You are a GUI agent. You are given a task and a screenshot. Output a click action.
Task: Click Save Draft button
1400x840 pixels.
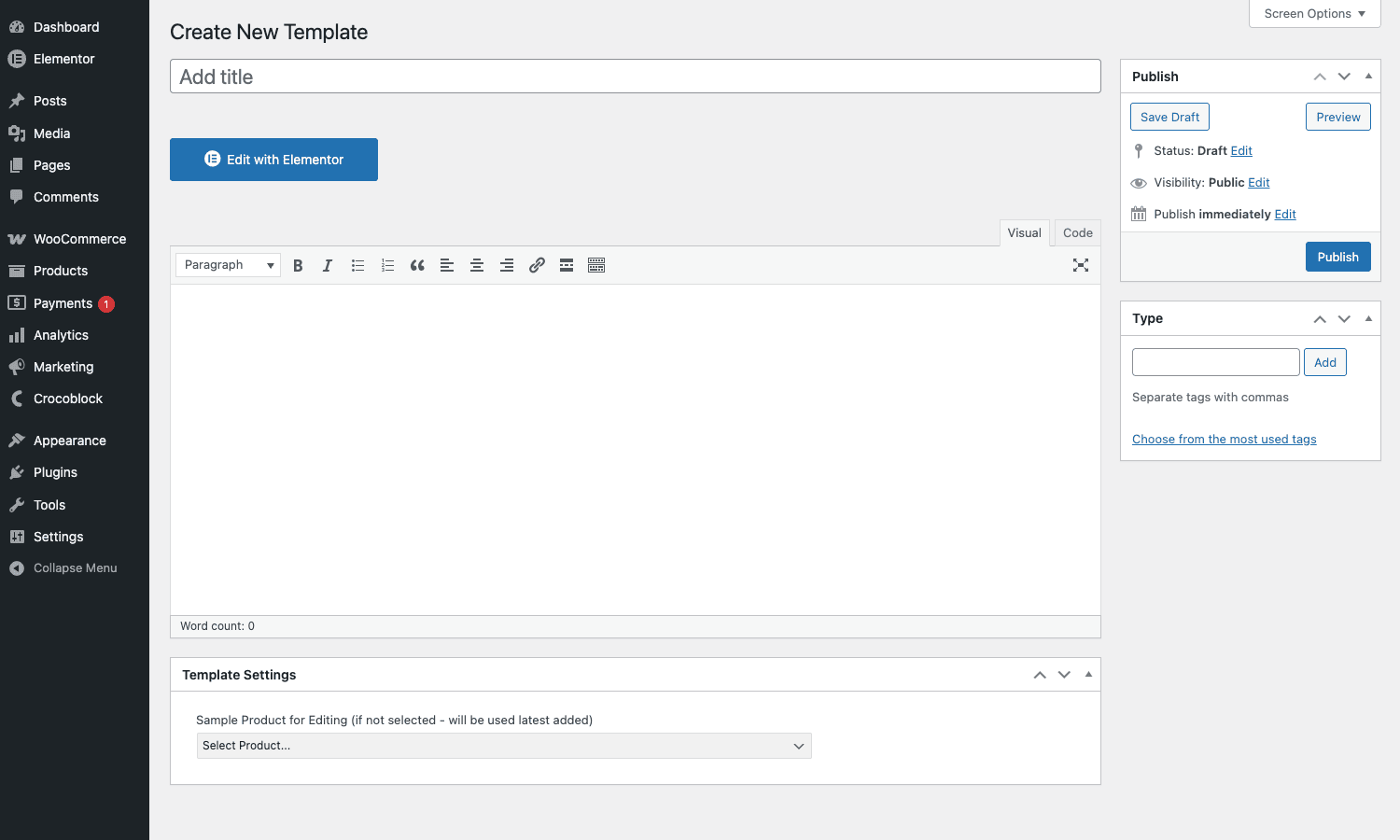(1169, 117)
